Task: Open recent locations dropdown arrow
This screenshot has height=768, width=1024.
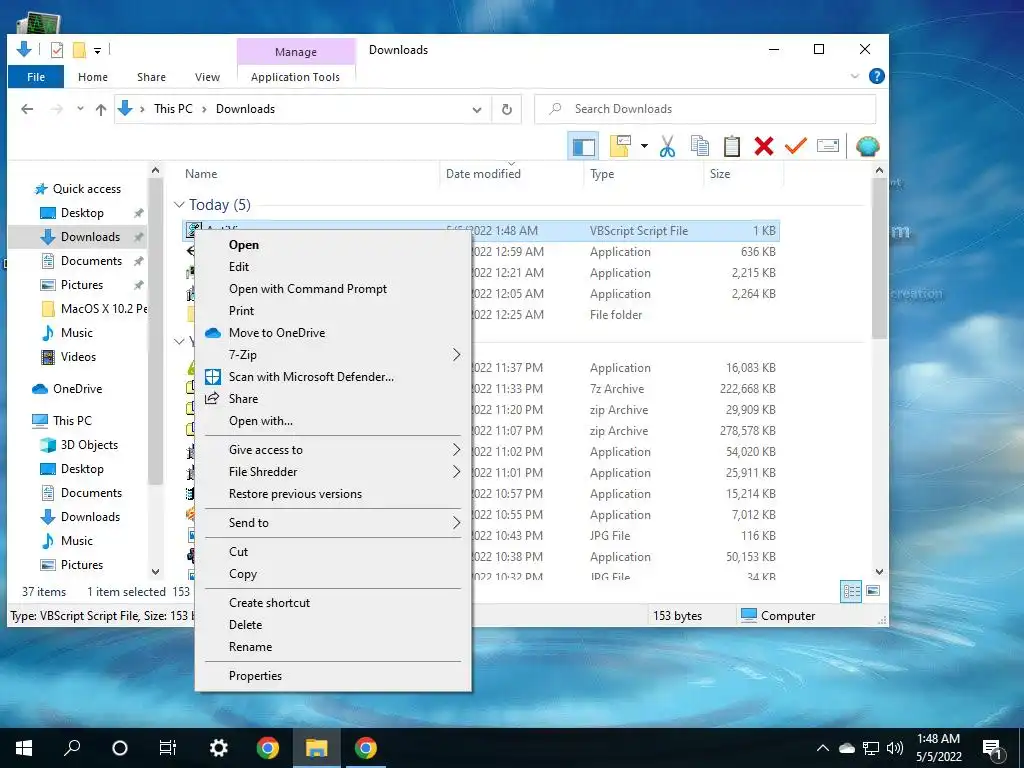Action: point(80,109)
